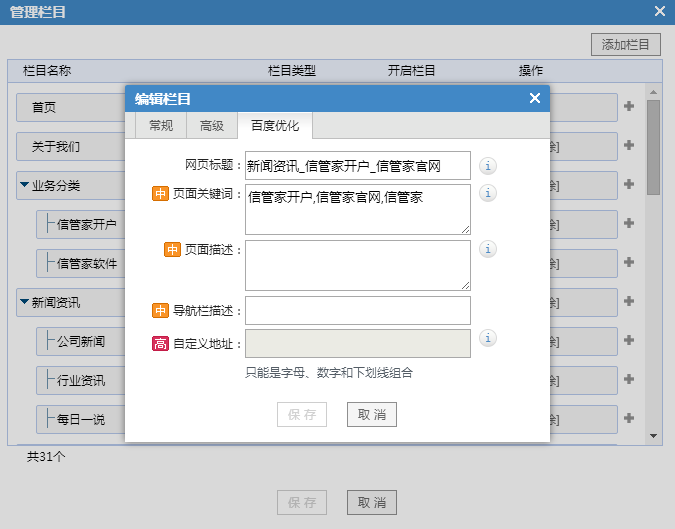This screenshot has width=675, height=529.
Task: Click plus icon on 关于我们 row
Action: pyautogui.click(x=629, y=146)
